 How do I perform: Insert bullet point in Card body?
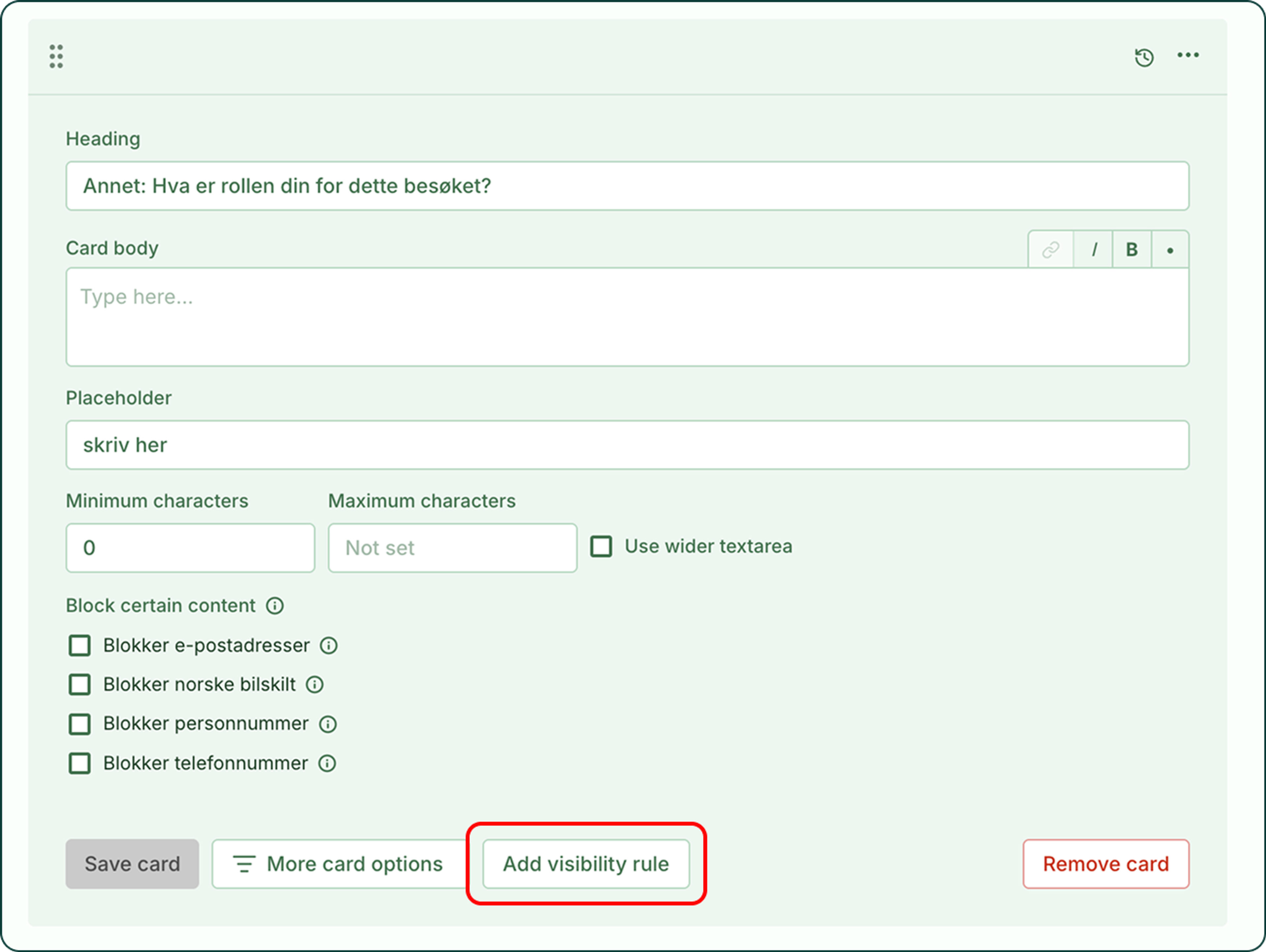point(1170,249)
